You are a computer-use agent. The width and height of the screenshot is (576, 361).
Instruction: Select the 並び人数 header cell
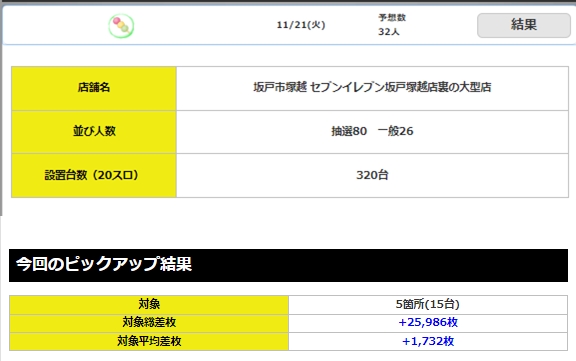point(94,132)
